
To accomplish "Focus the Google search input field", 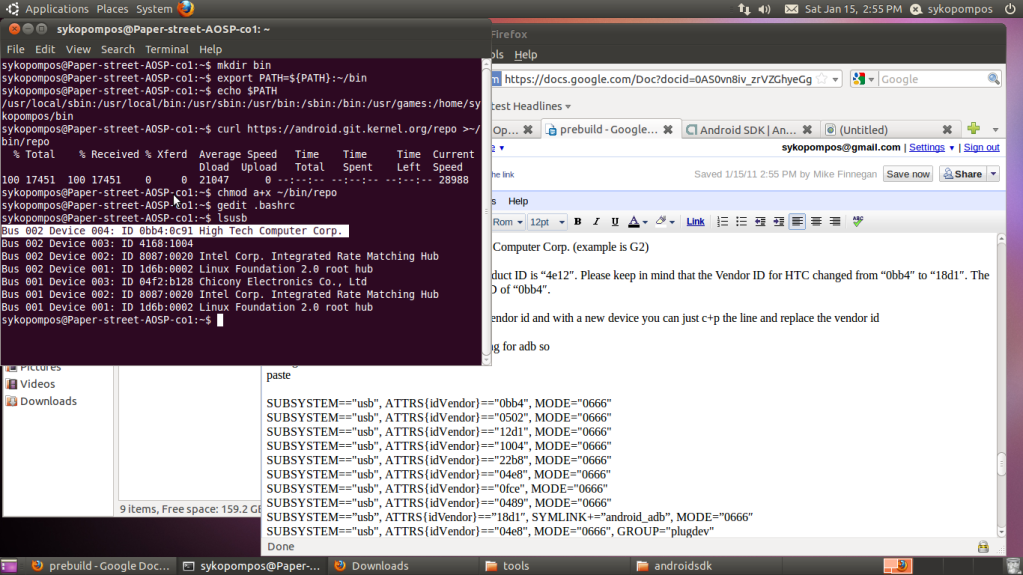I will [x=932, y=79].
